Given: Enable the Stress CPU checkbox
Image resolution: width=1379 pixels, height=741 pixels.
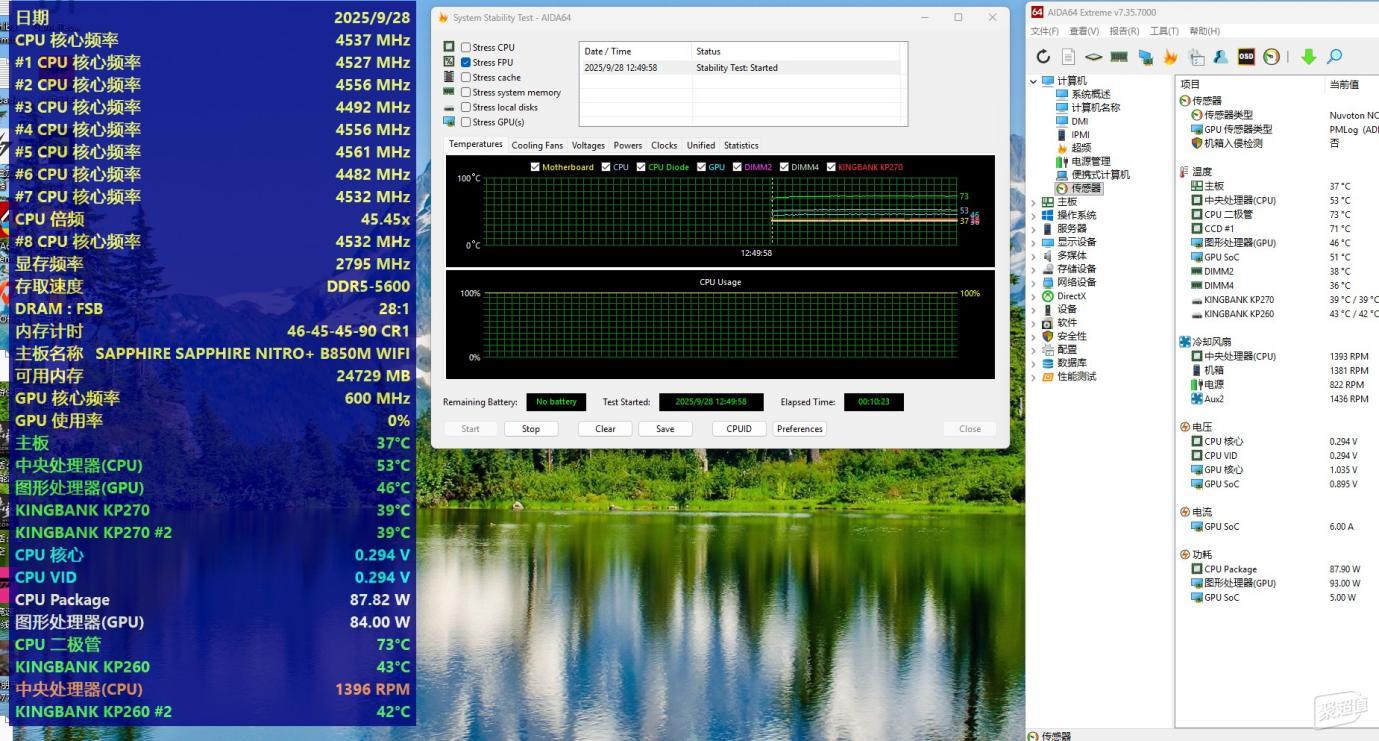Looking at the screenshot, I should [466, 47].
